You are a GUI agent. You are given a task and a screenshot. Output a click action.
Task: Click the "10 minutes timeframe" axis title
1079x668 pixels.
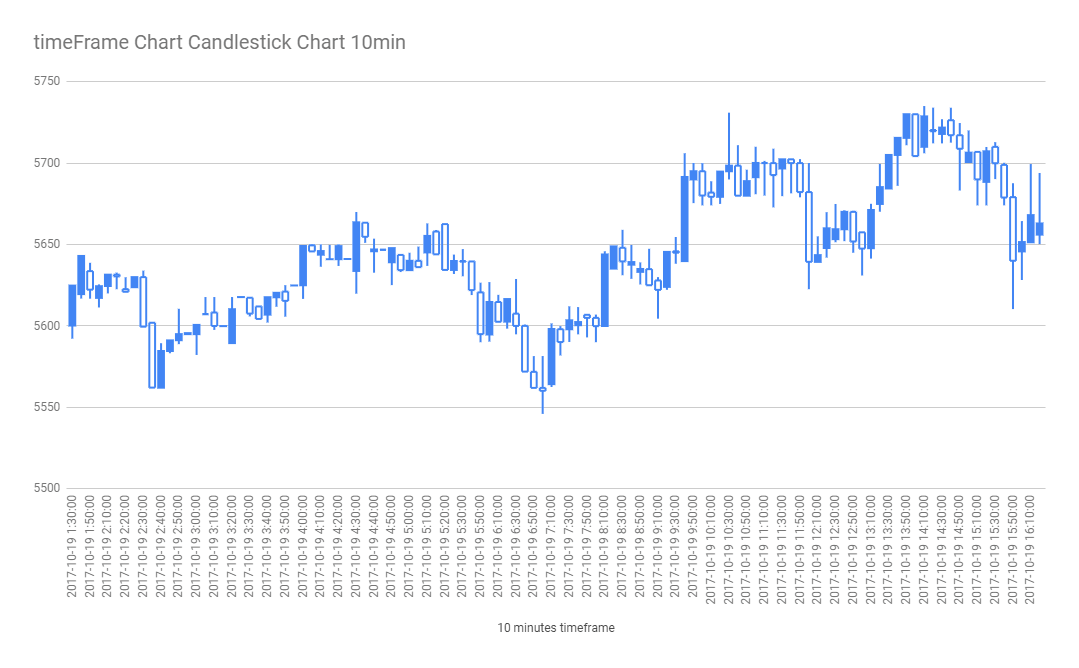pos(556,628)
